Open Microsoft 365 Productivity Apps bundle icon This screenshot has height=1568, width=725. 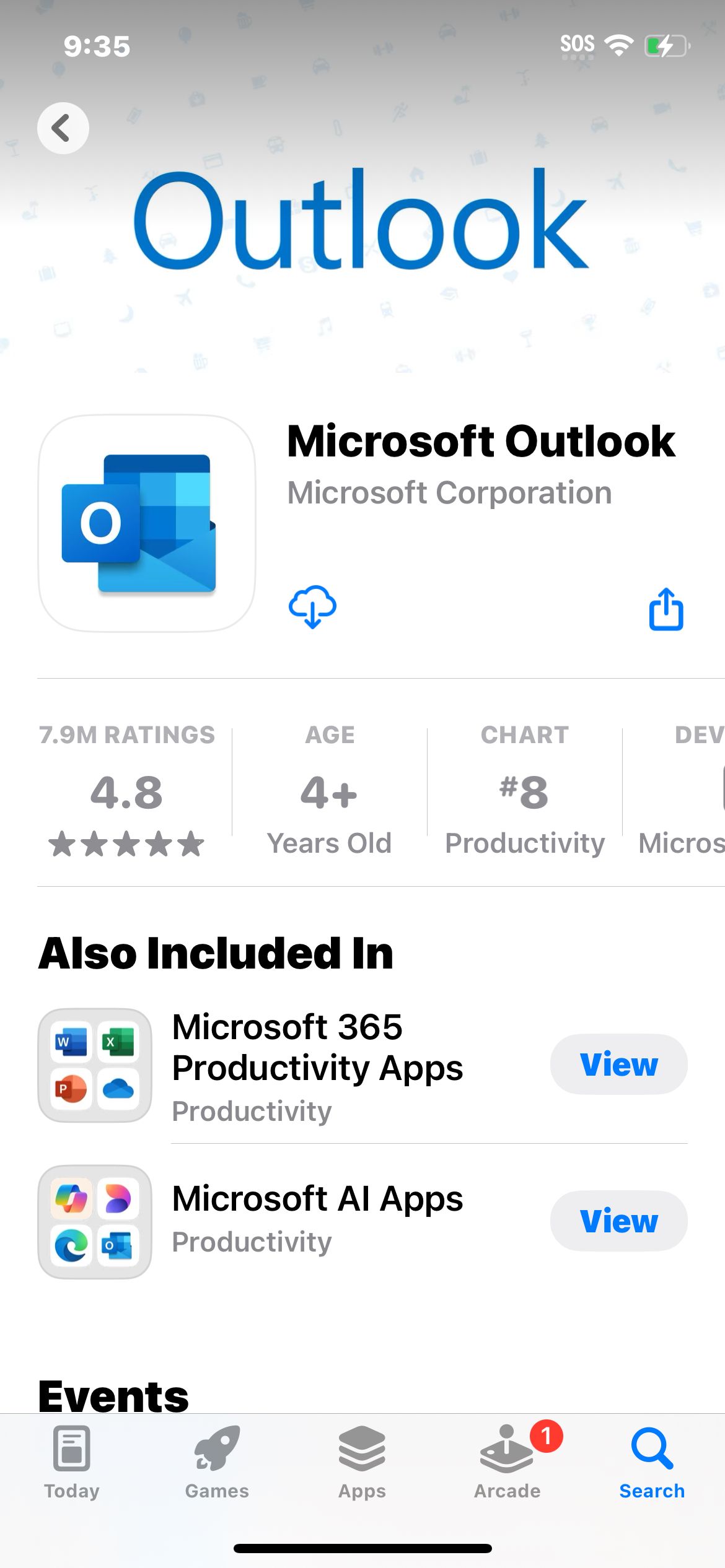[95, 1065]
